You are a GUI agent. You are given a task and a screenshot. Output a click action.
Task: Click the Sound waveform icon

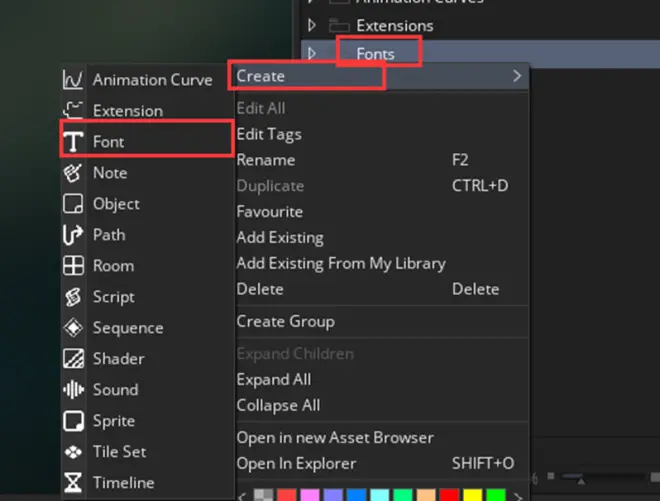pyautogui.click(x=73, y=389)
